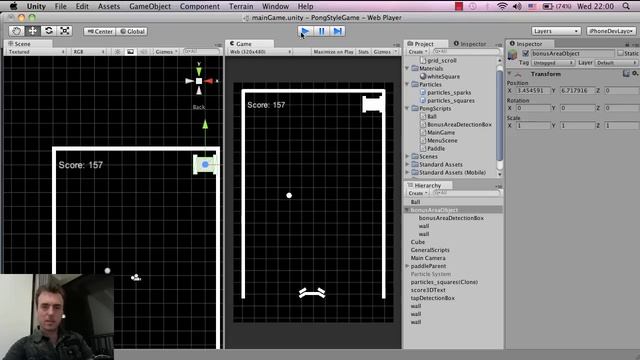
Task: Step forward one frame
Action: (x=337, y=31)
